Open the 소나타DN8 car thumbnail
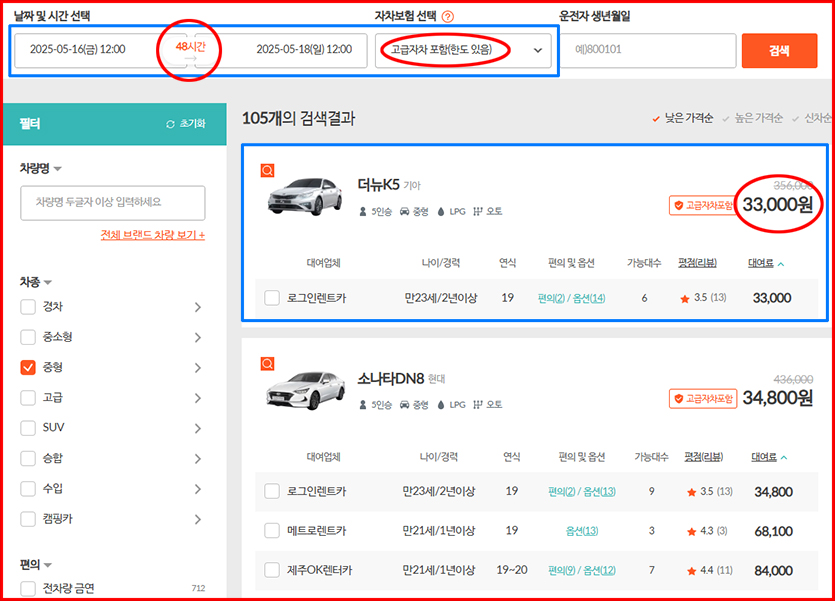Viewport: 835px width, 601px height. 305,390
